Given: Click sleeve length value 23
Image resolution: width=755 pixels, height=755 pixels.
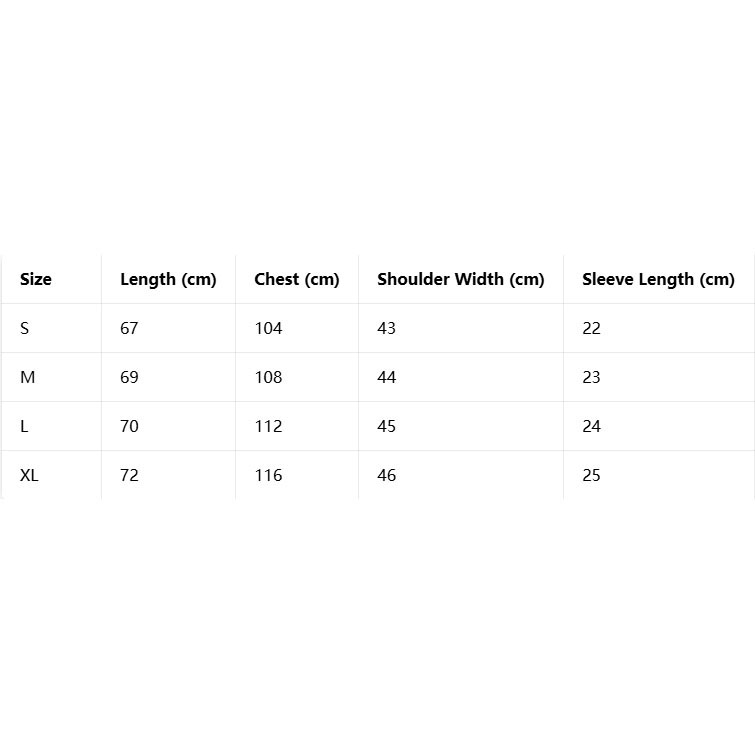Looking at the screenshot, I should click(x=591, y=377).
